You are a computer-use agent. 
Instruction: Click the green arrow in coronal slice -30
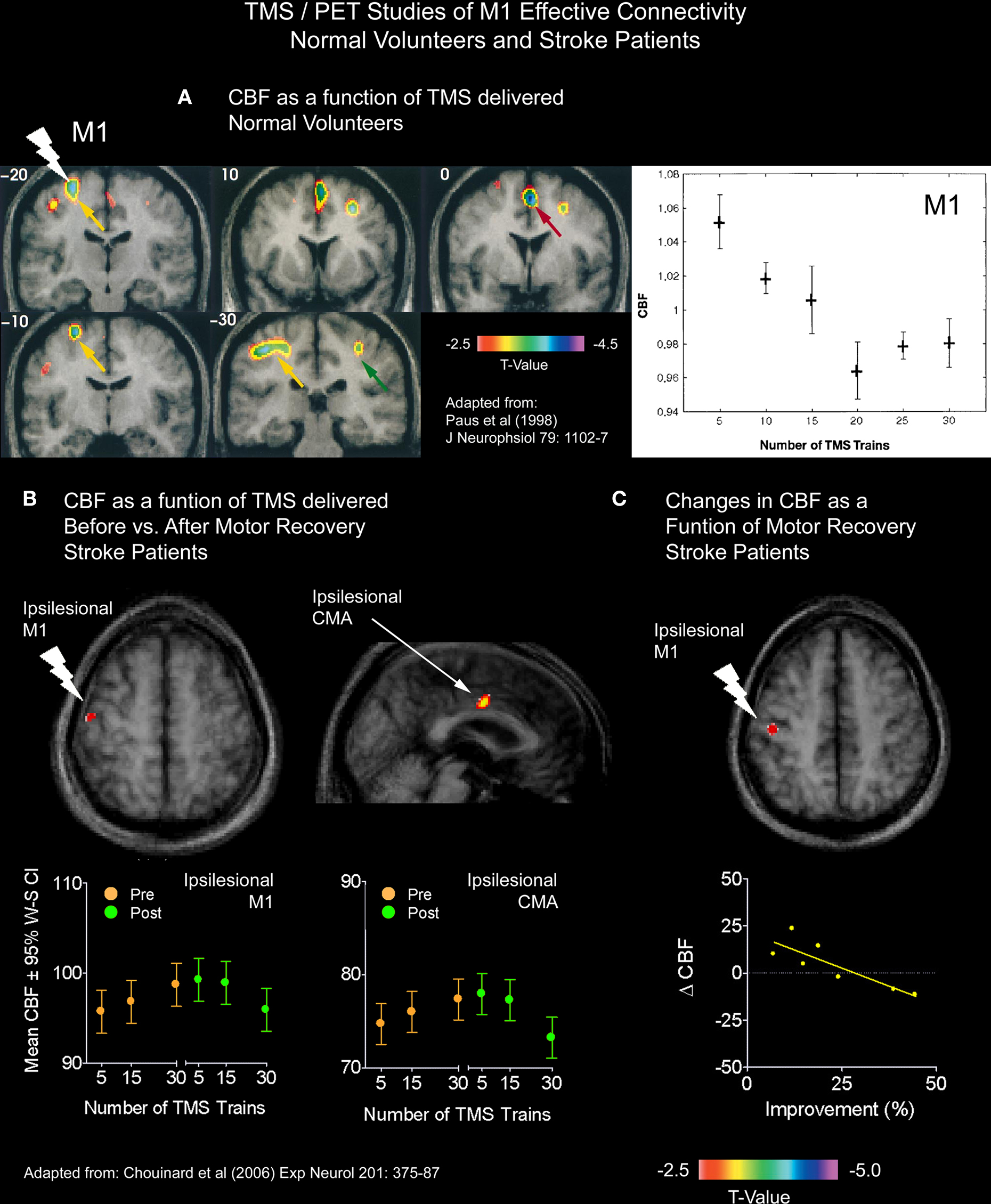tap(375, 375)
